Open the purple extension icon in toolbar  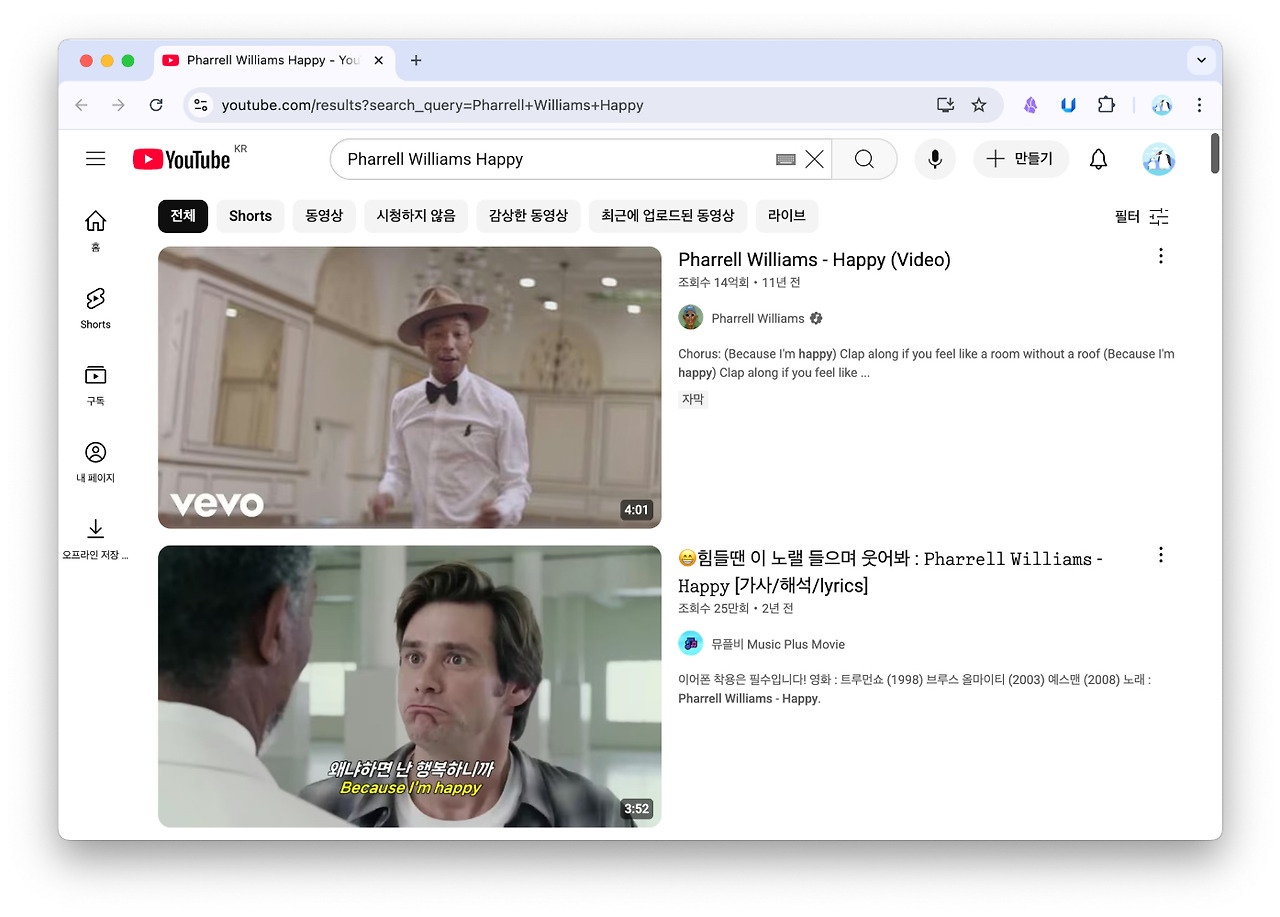click(x=1030, y=105)
